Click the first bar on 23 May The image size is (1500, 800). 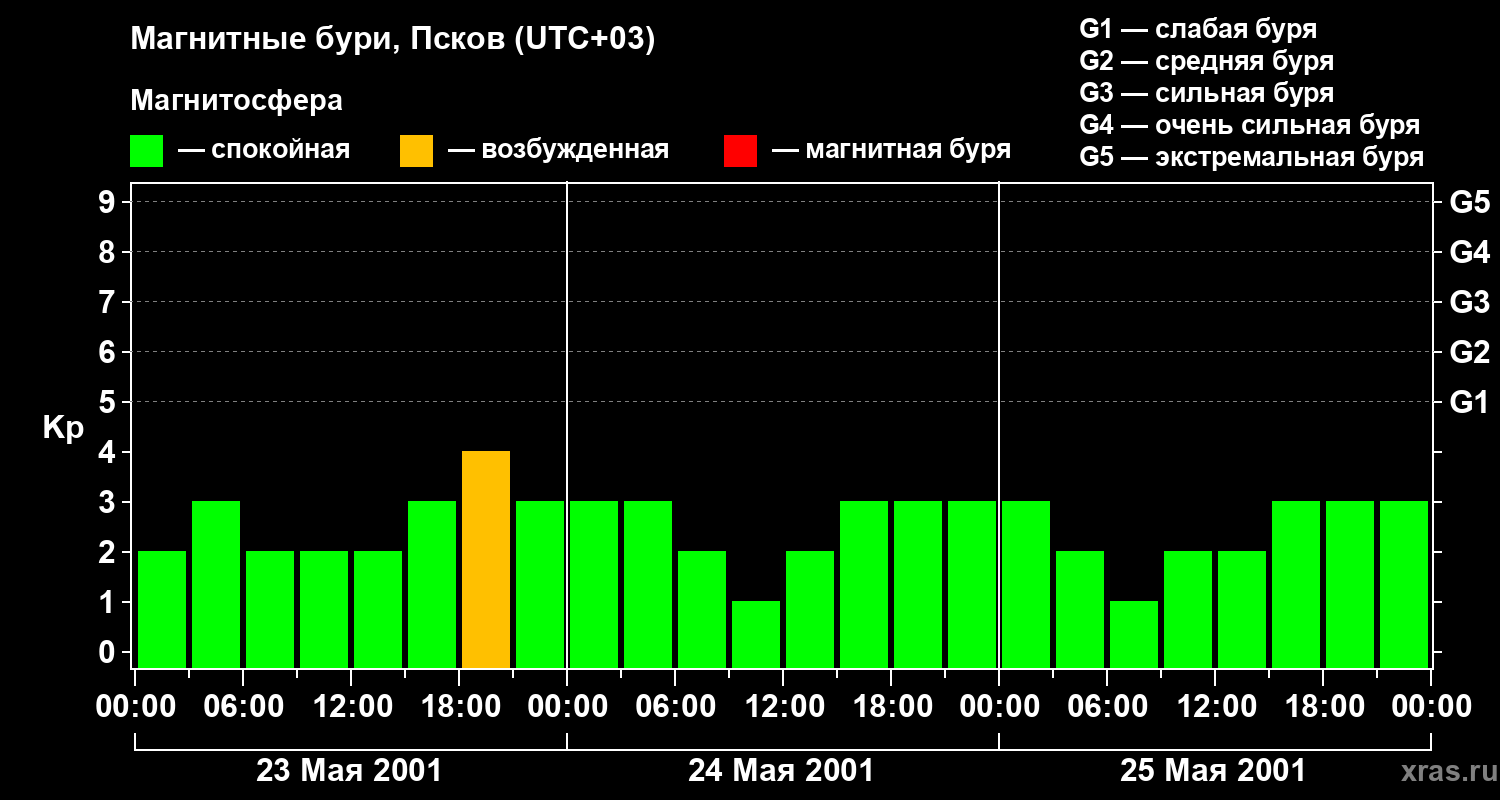pyautogui.click(x=162, y=609)
